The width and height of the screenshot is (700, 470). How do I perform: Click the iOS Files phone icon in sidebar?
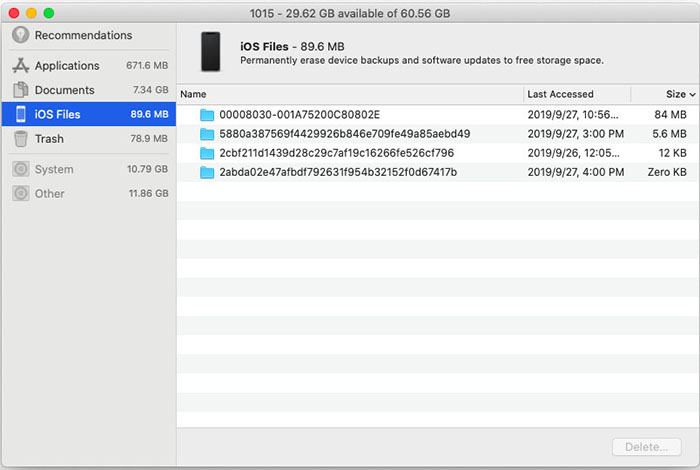[x=21, y=114]
